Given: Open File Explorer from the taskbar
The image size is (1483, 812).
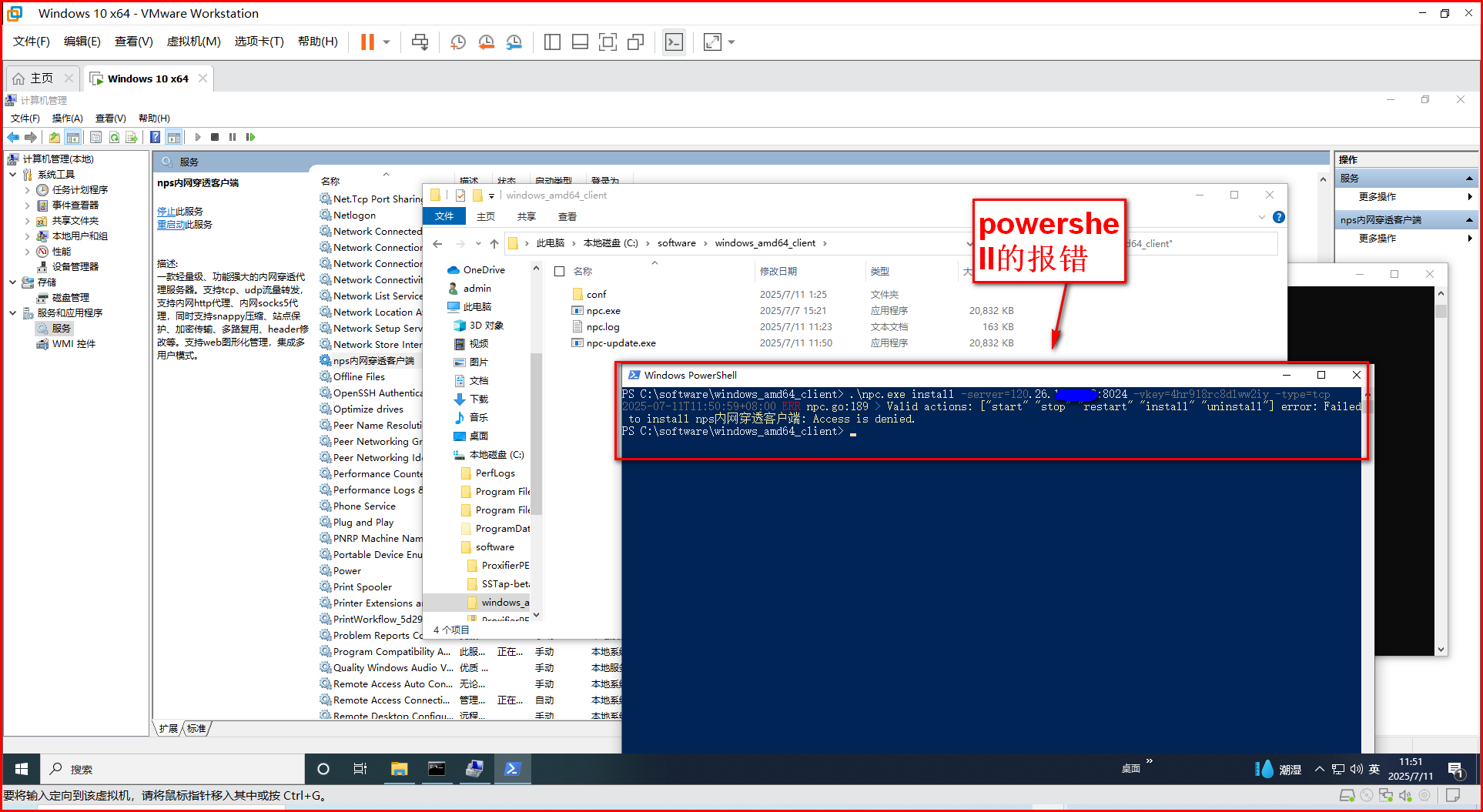Looking at the screenshot, I should [399, 769].
